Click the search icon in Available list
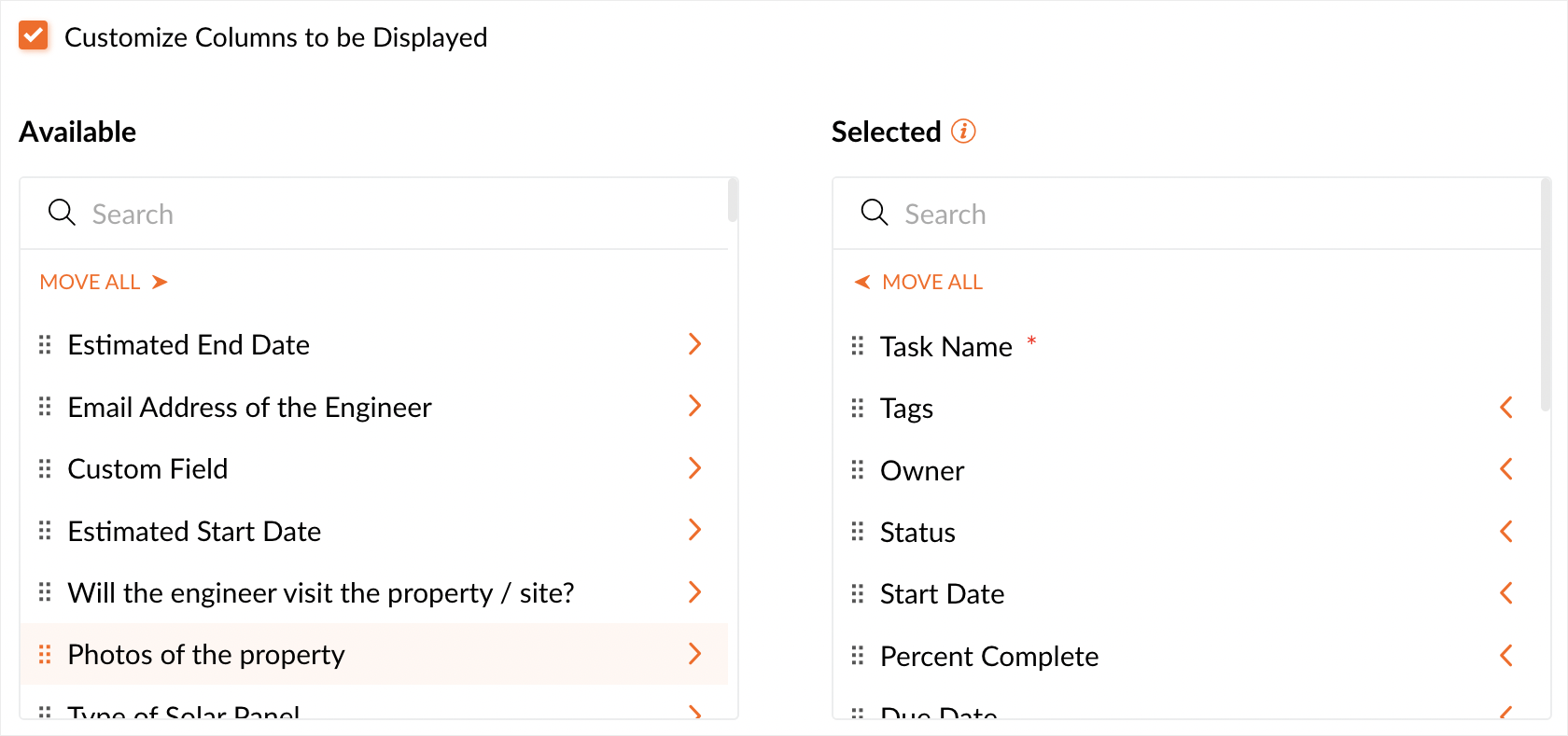 [x=62, y=214]
